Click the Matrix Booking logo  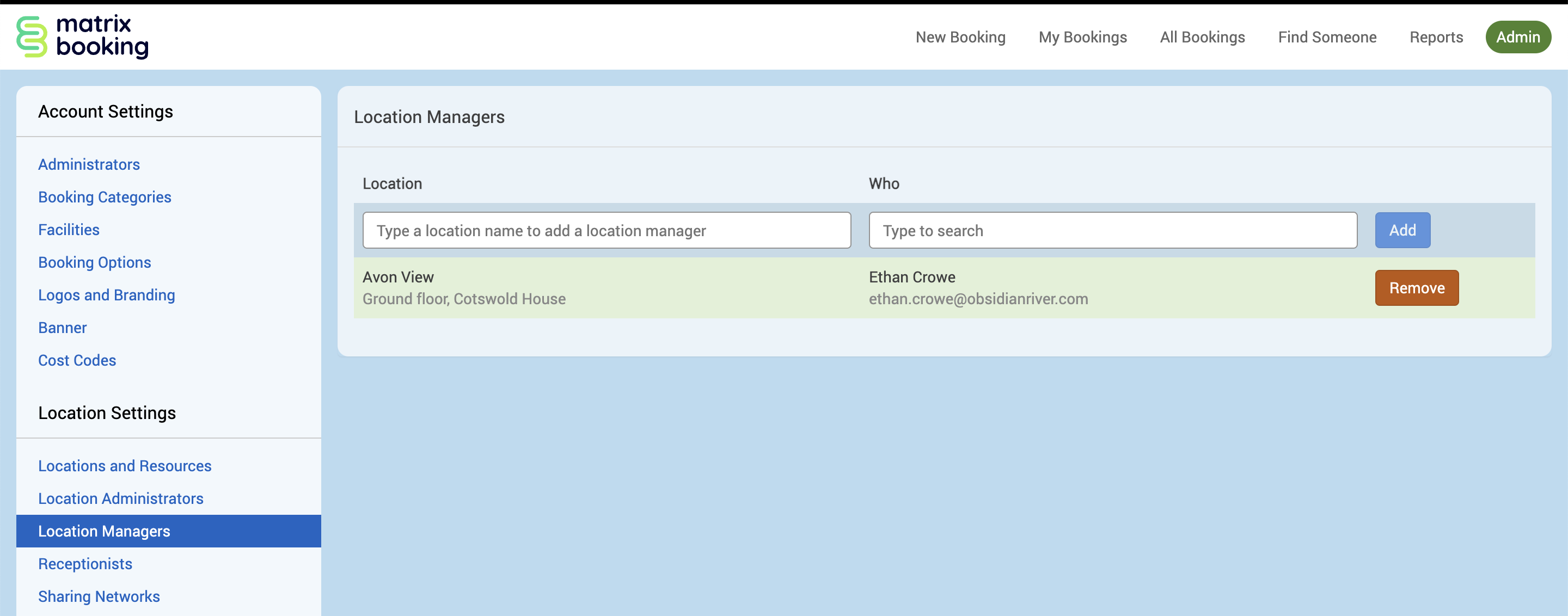click(x=82, y=36)
